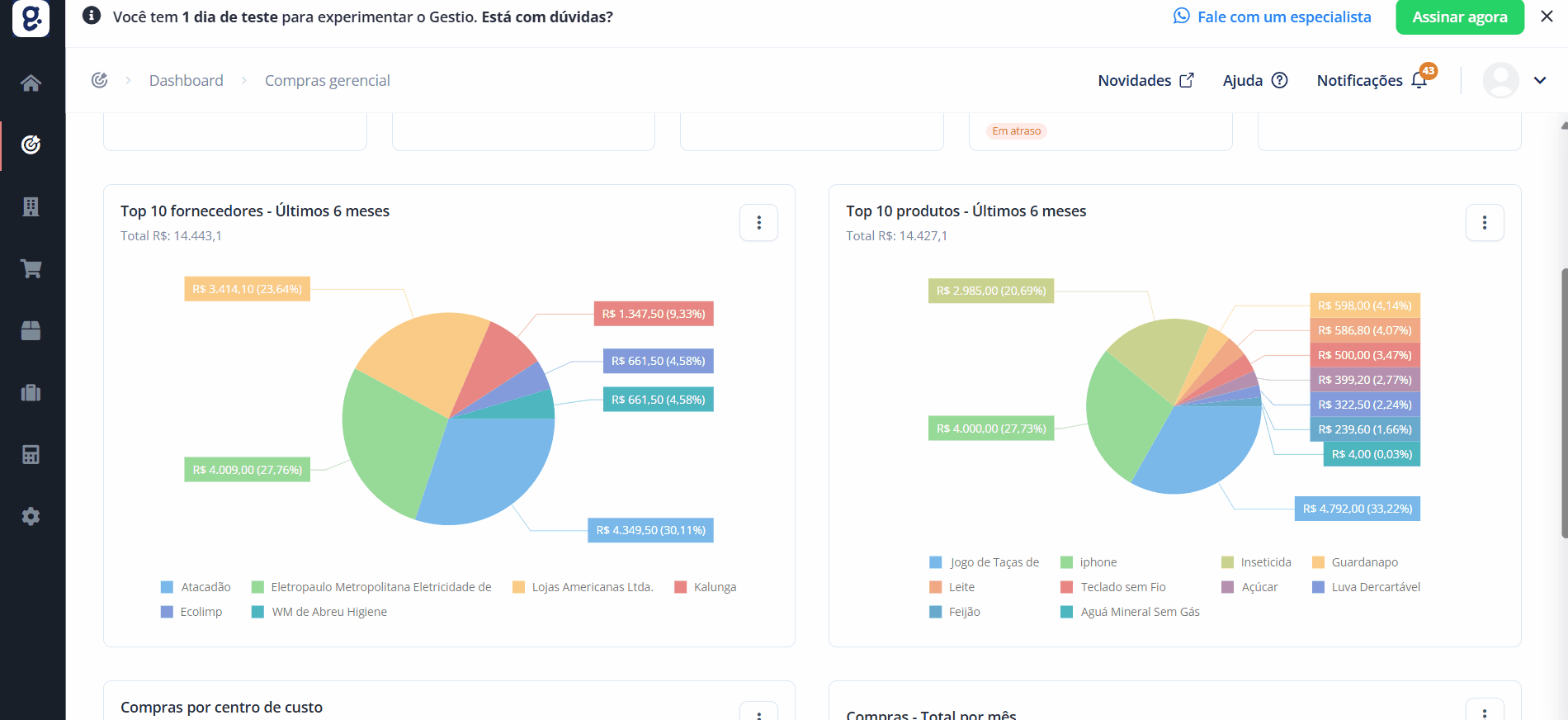Click the Assinar agora button
Viewport: 1568px width, 720px height.
(1460, 17)
